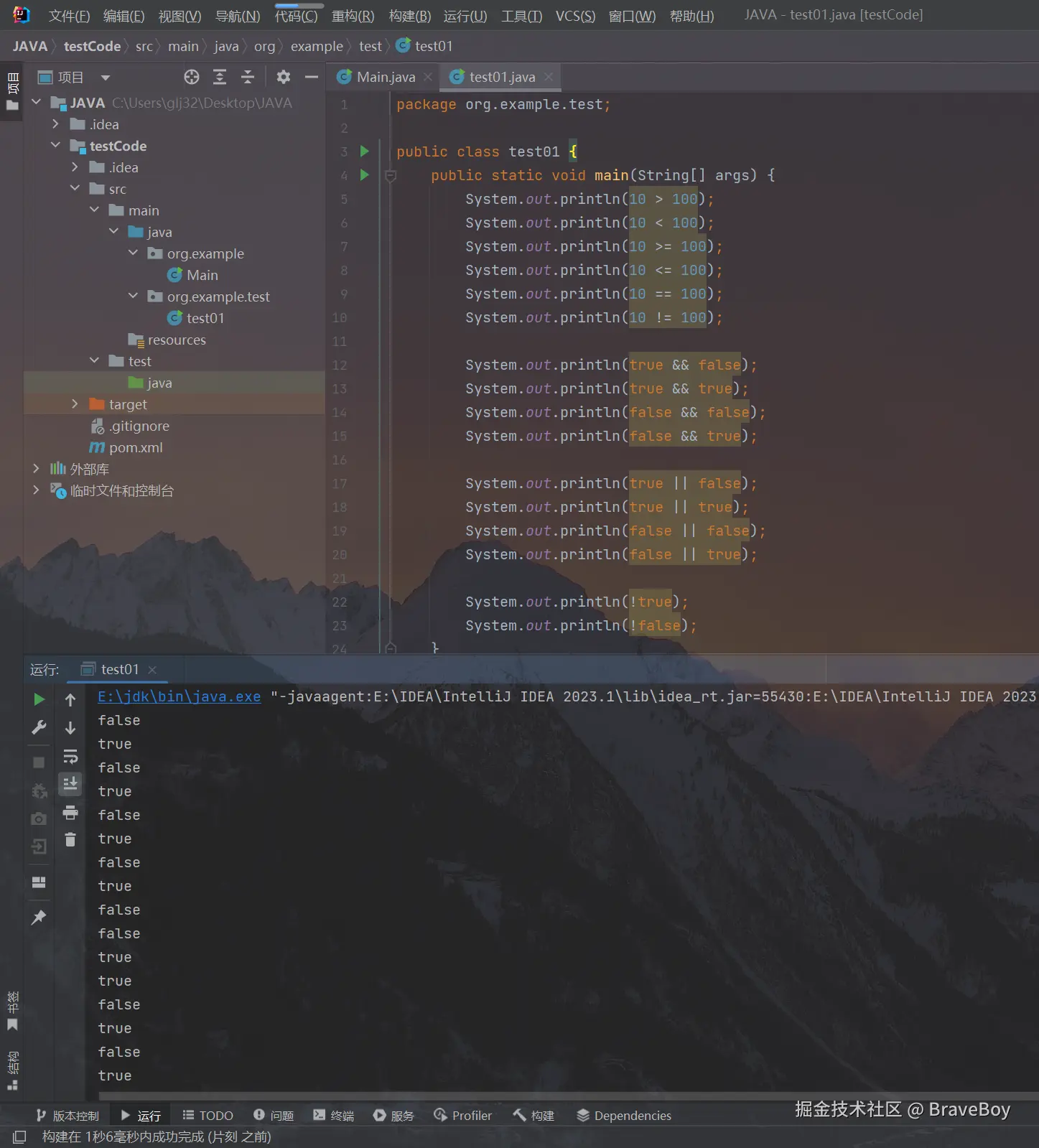The height and width of the screenshot is (1148, 1039).
Task: Open the 终端 terminal tool window
Action: [x=334, y=1116]
